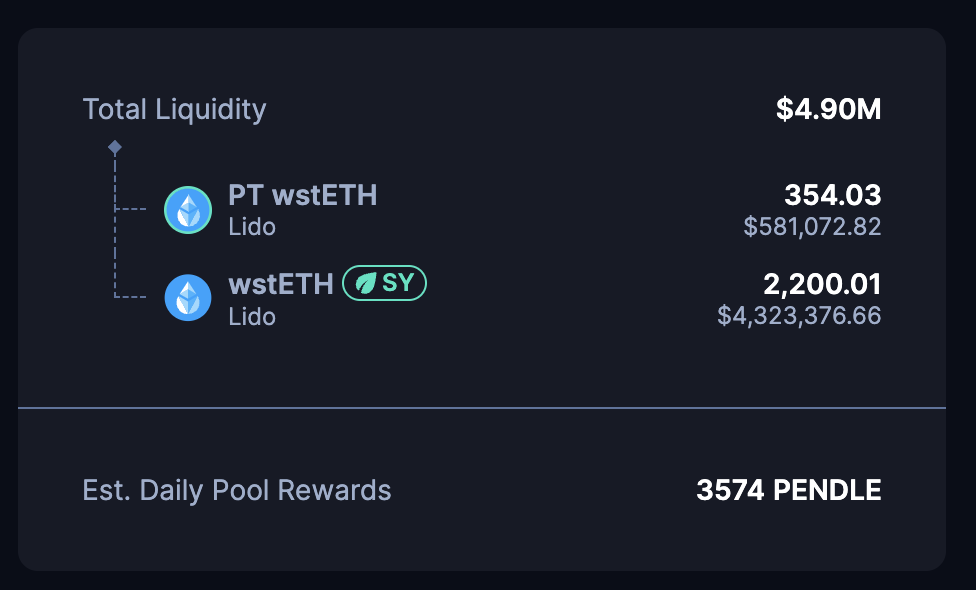Click the Est. Daily Pool Rewards label
Viewport: 976px width, 590px height.
237,491
